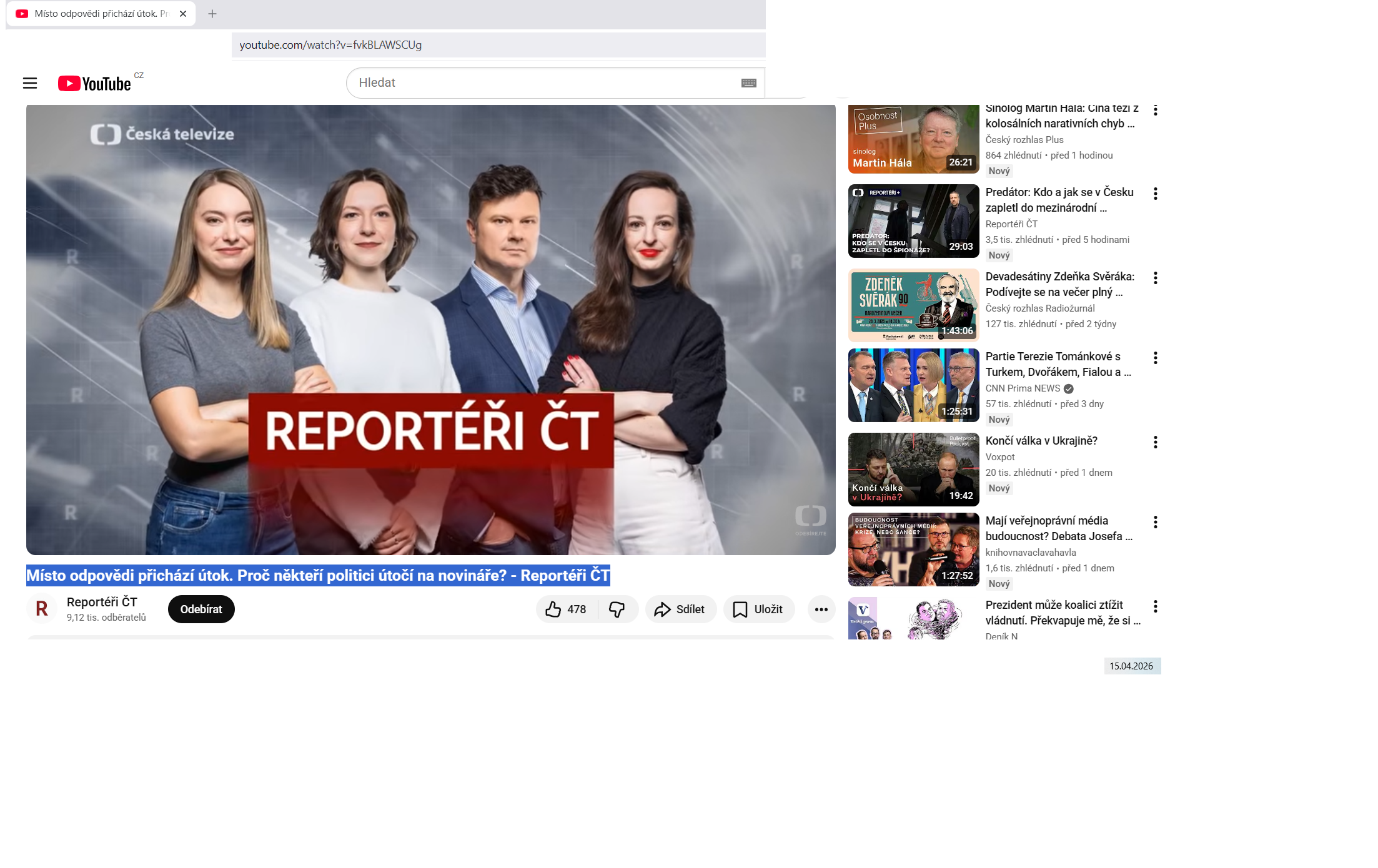
Task: Subscribe using the Odebírat button
Action: point(201,609)
